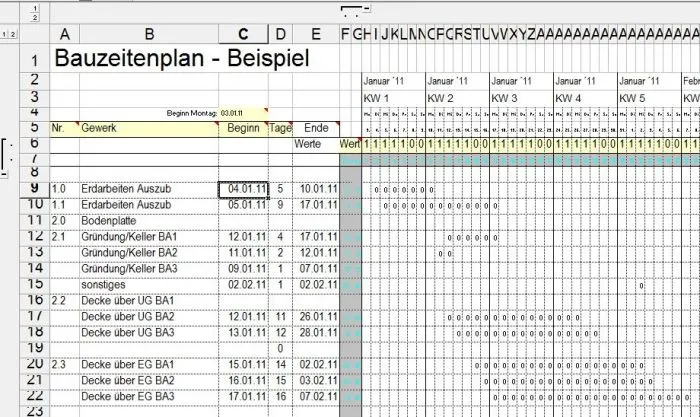This screenshot has width=700, height=417.
Task: Click the 'Gewerk' header cell
Action: (x=149, y=128)
